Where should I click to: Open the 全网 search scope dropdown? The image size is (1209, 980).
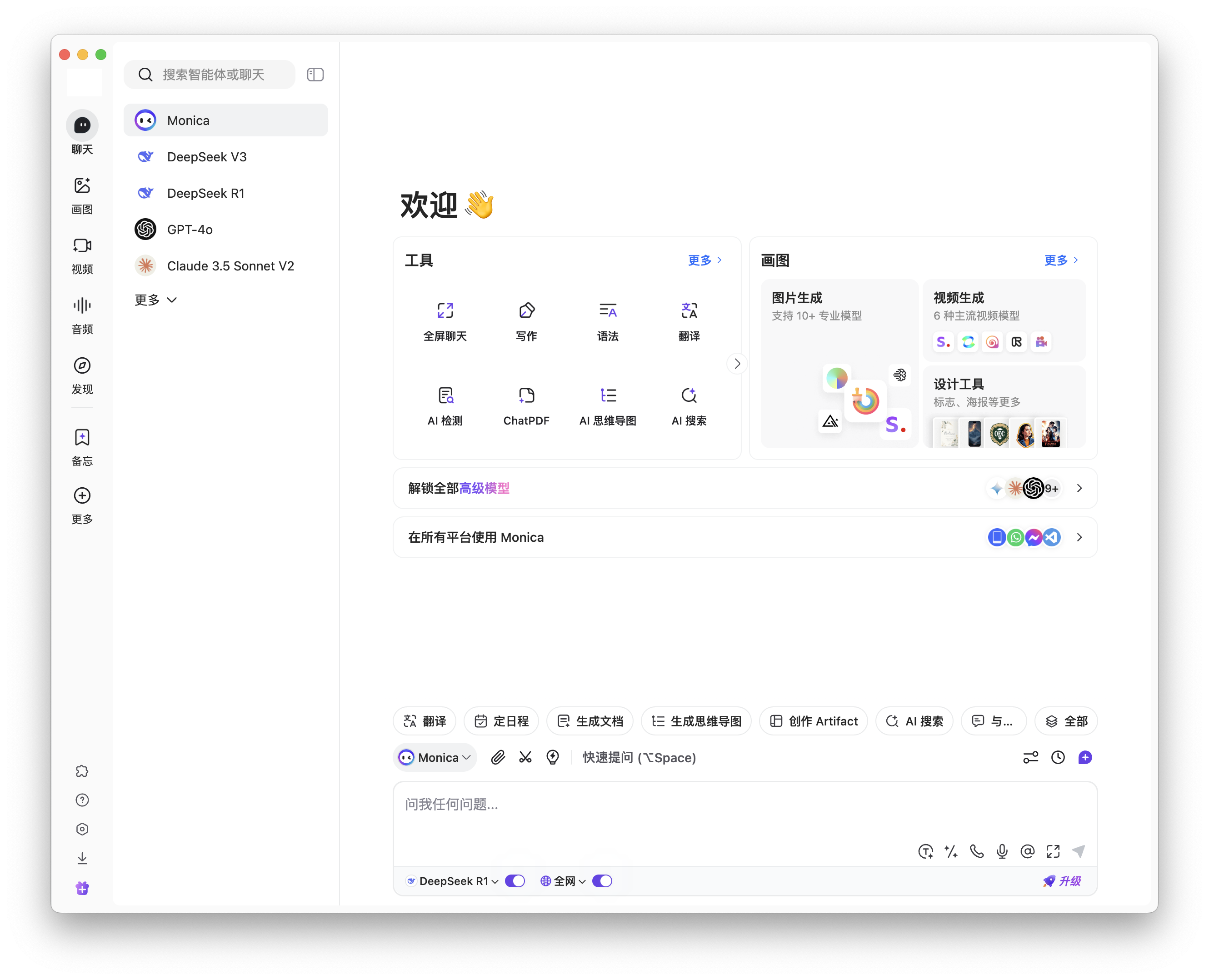click(563, 880)
